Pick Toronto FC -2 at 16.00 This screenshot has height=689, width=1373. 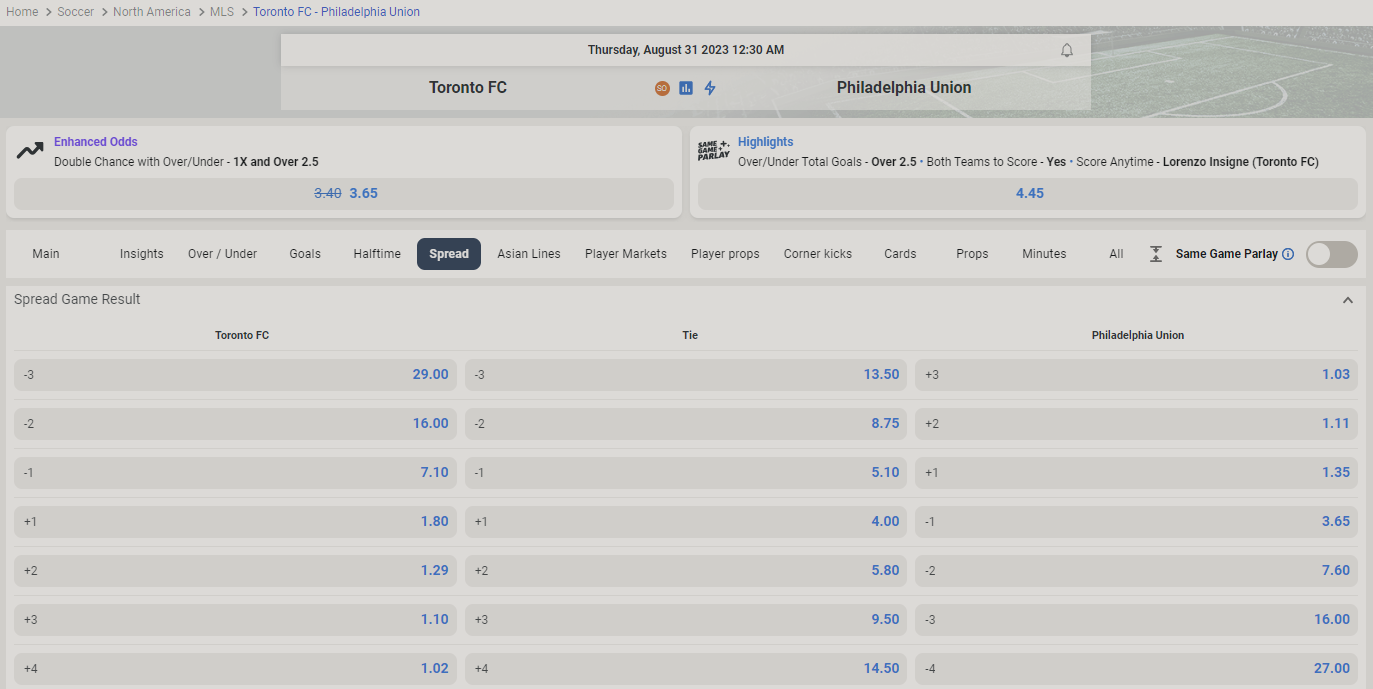(235, 424)
